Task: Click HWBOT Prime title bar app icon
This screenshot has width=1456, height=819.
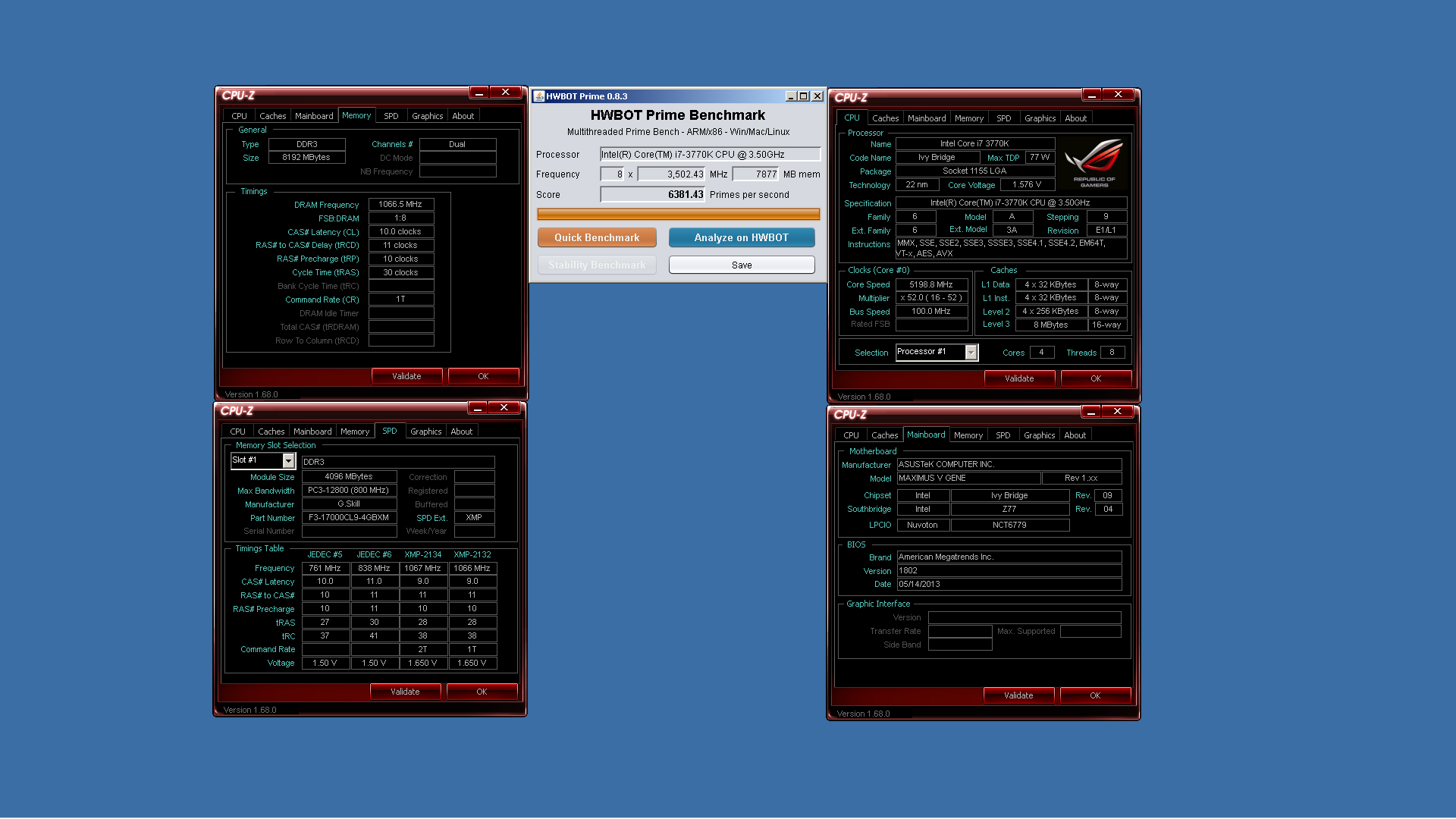Action: click(539, 96)
